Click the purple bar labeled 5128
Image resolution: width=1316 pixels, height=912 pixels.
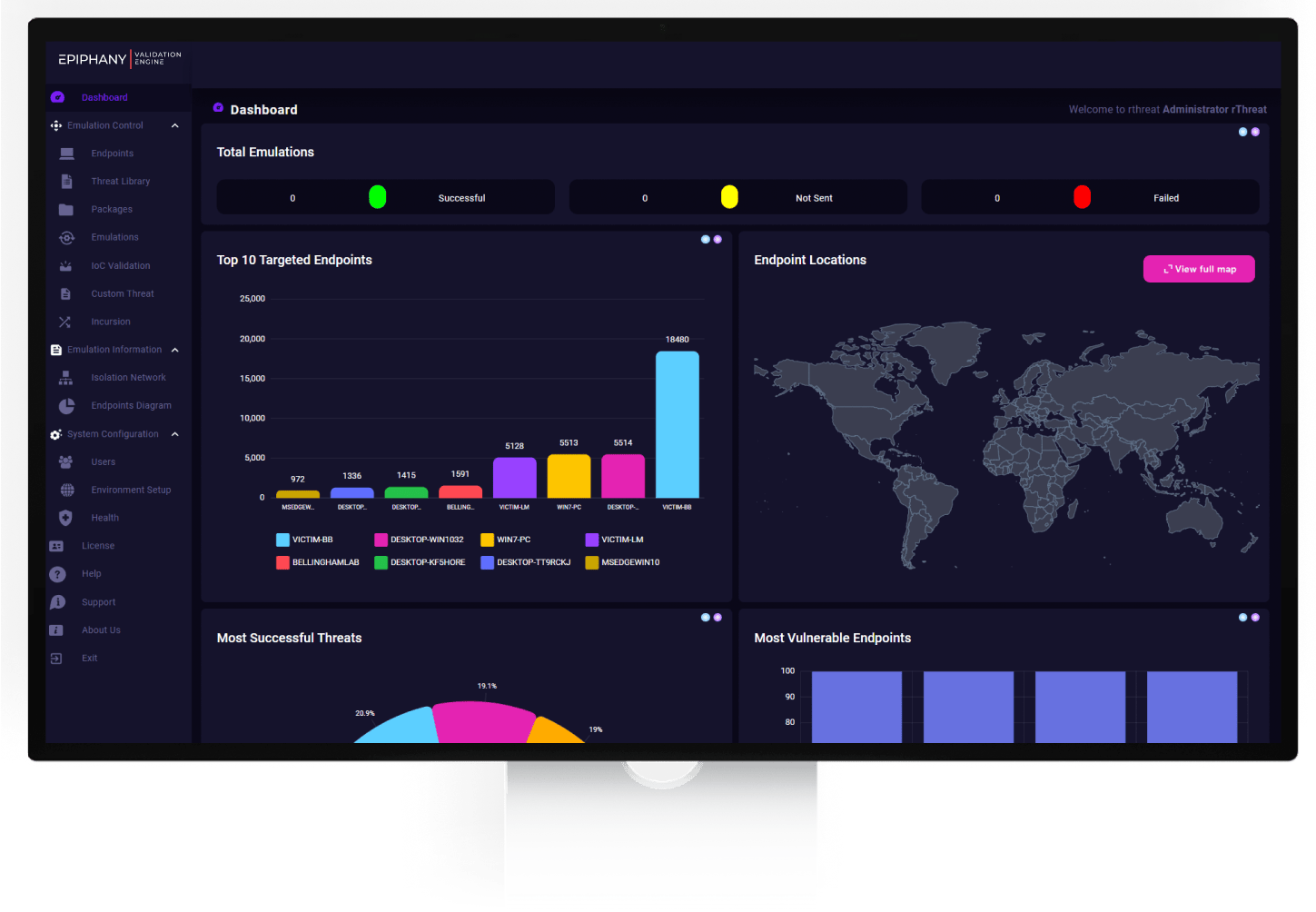[515, 478]
